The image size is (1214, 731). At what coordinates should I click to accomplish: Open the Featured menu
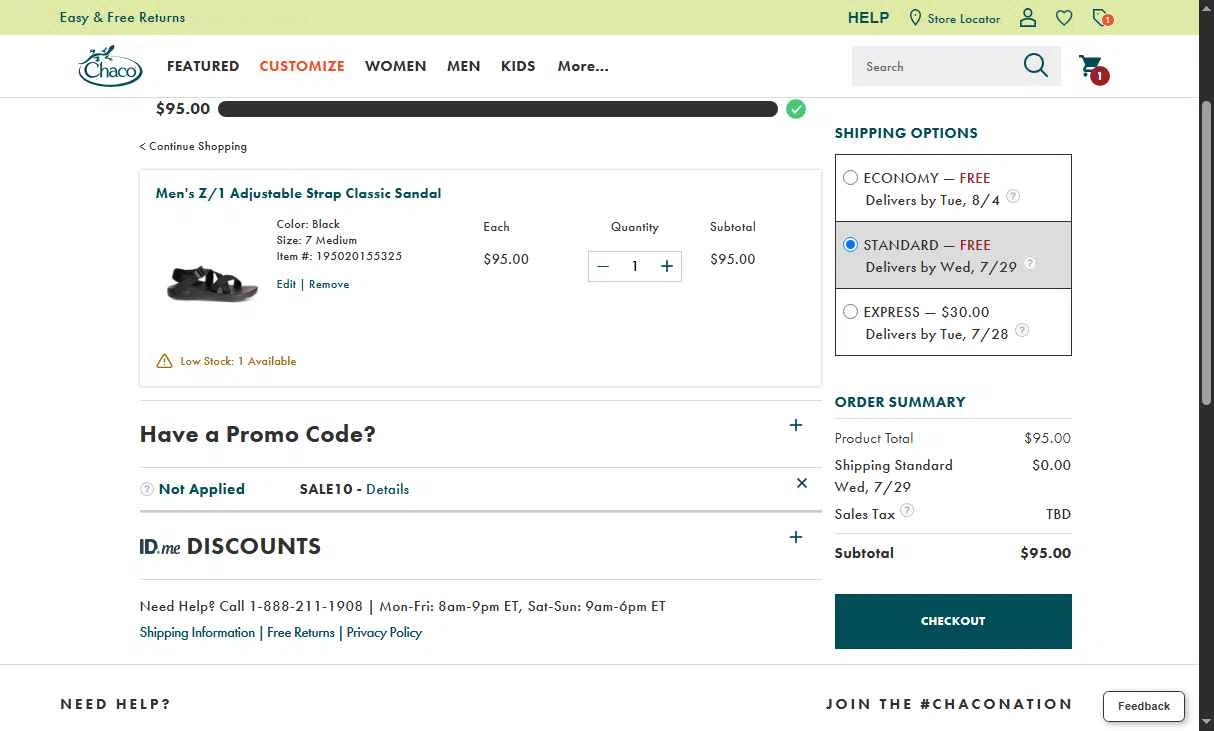pyautogui.click(x=203, y=66)
